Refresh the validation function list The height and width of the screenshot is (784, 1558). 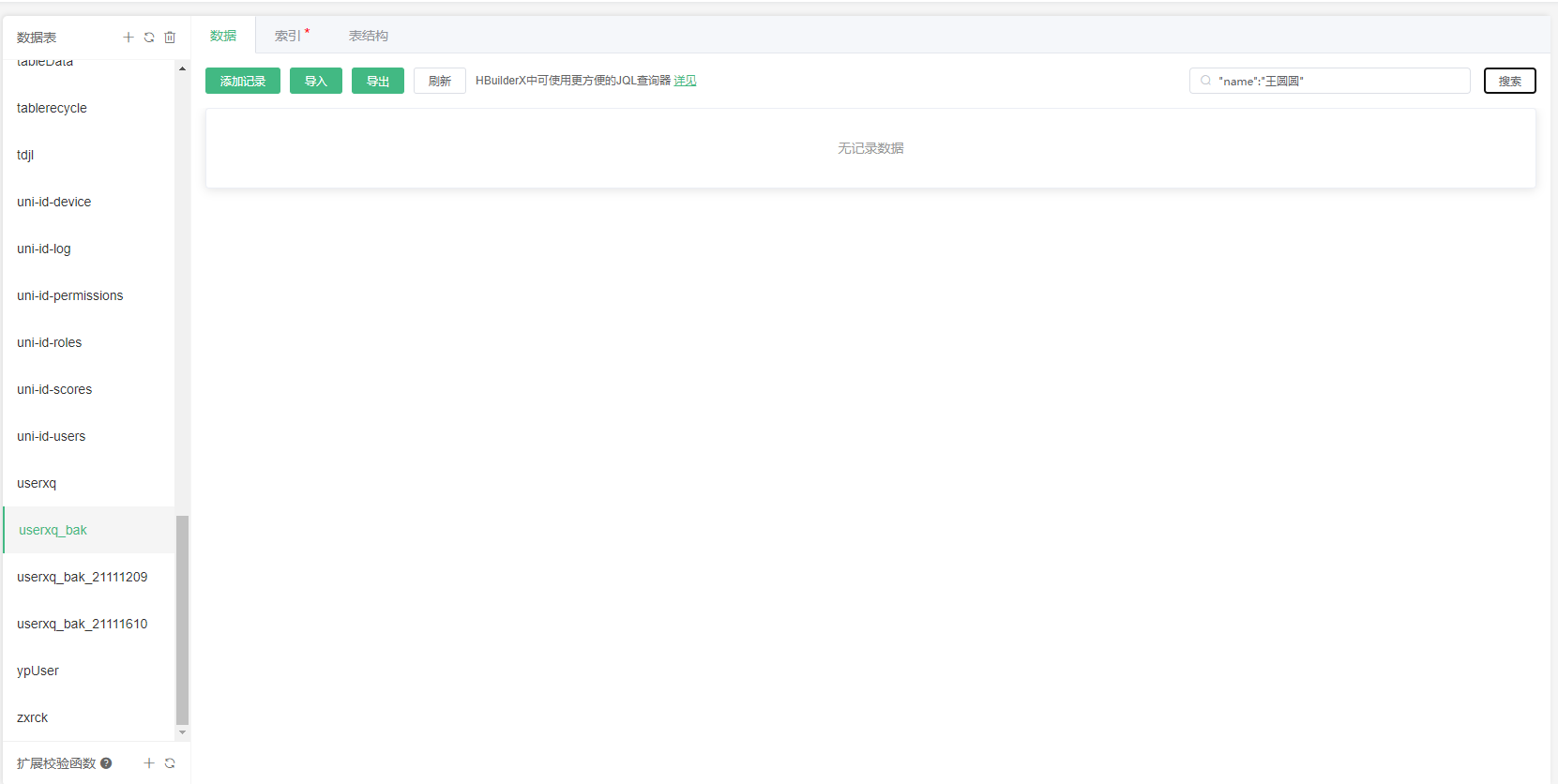click(x=170, y=763)
